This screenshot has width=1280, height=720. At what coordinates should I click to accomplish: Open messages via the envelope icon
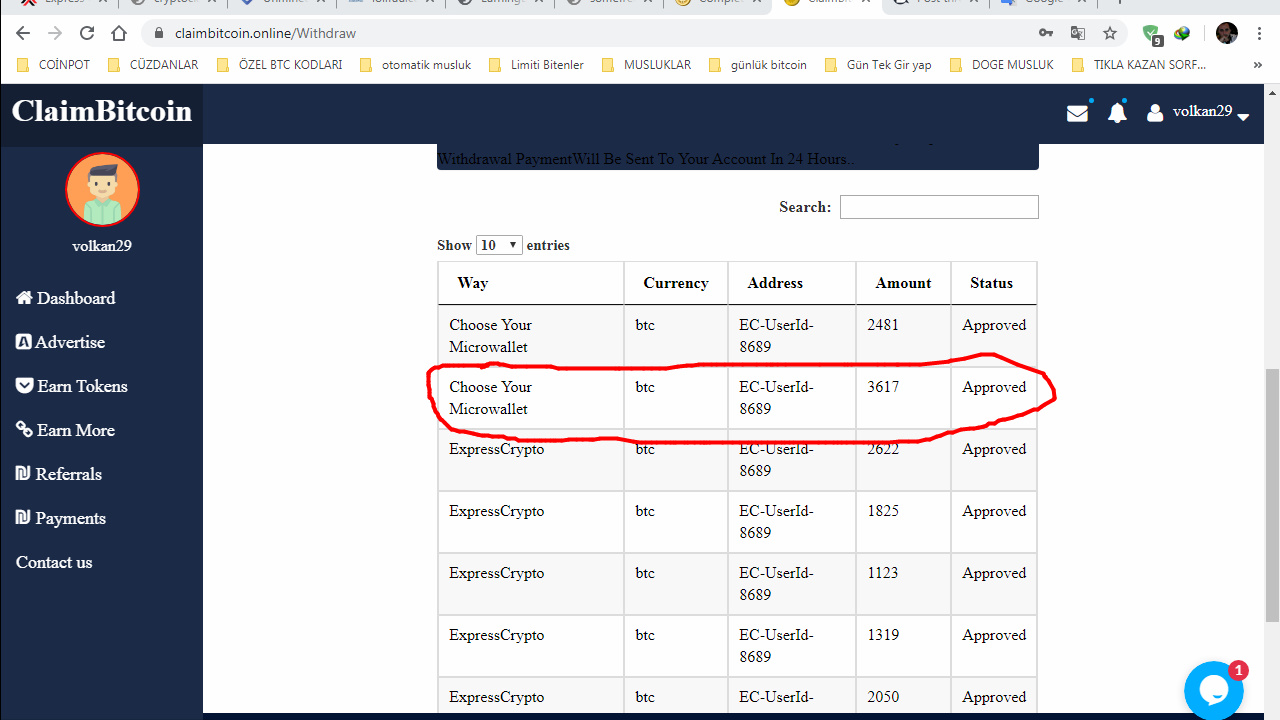(1077, 113)
